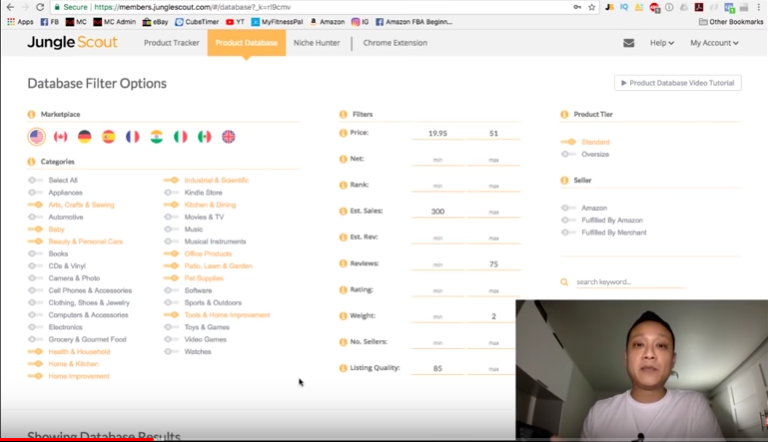
Task: Click the info icon beside Filters heading
Action: [x=343, y=114]
